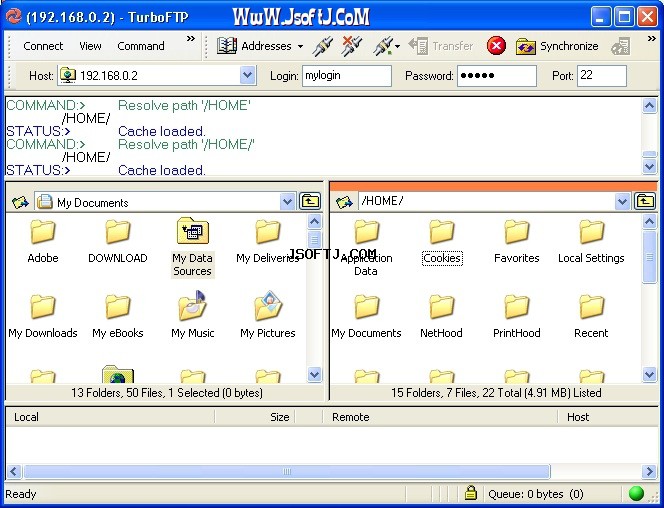The image size is (664, 508).
Task: Open the Addresses dropdown arrow
Action: click(x=300, y=46)
